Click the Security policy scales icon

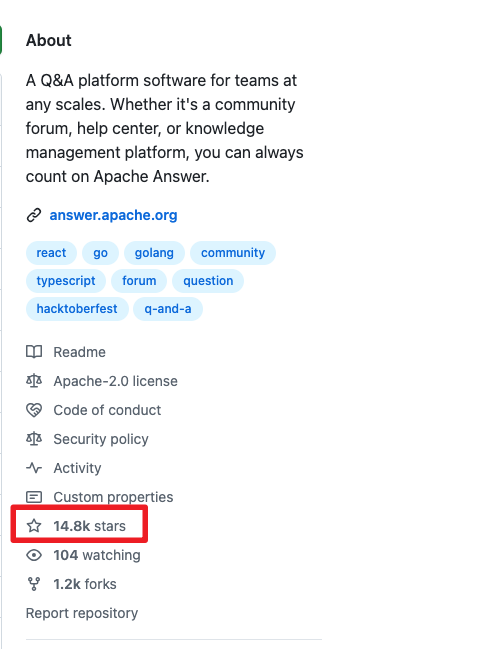34,439
